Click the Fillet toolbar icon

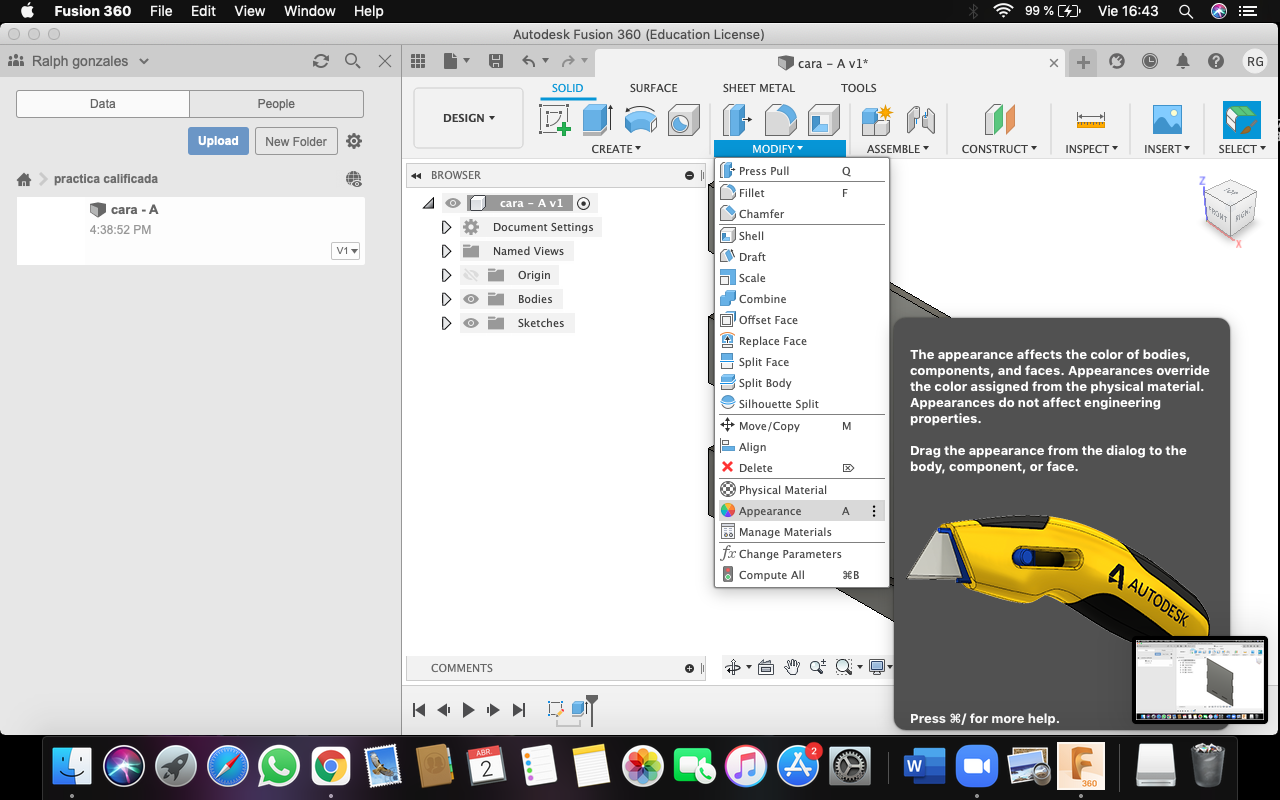pos(781,120)
